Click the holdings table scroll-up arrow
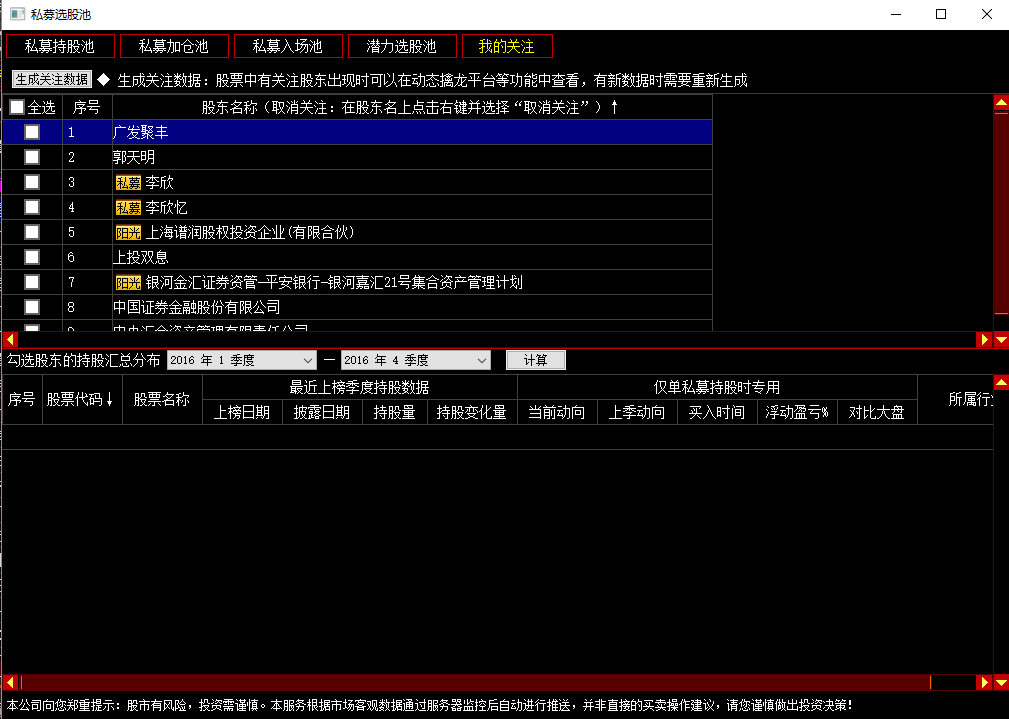1009x719 pixels. click(1001, 383)
